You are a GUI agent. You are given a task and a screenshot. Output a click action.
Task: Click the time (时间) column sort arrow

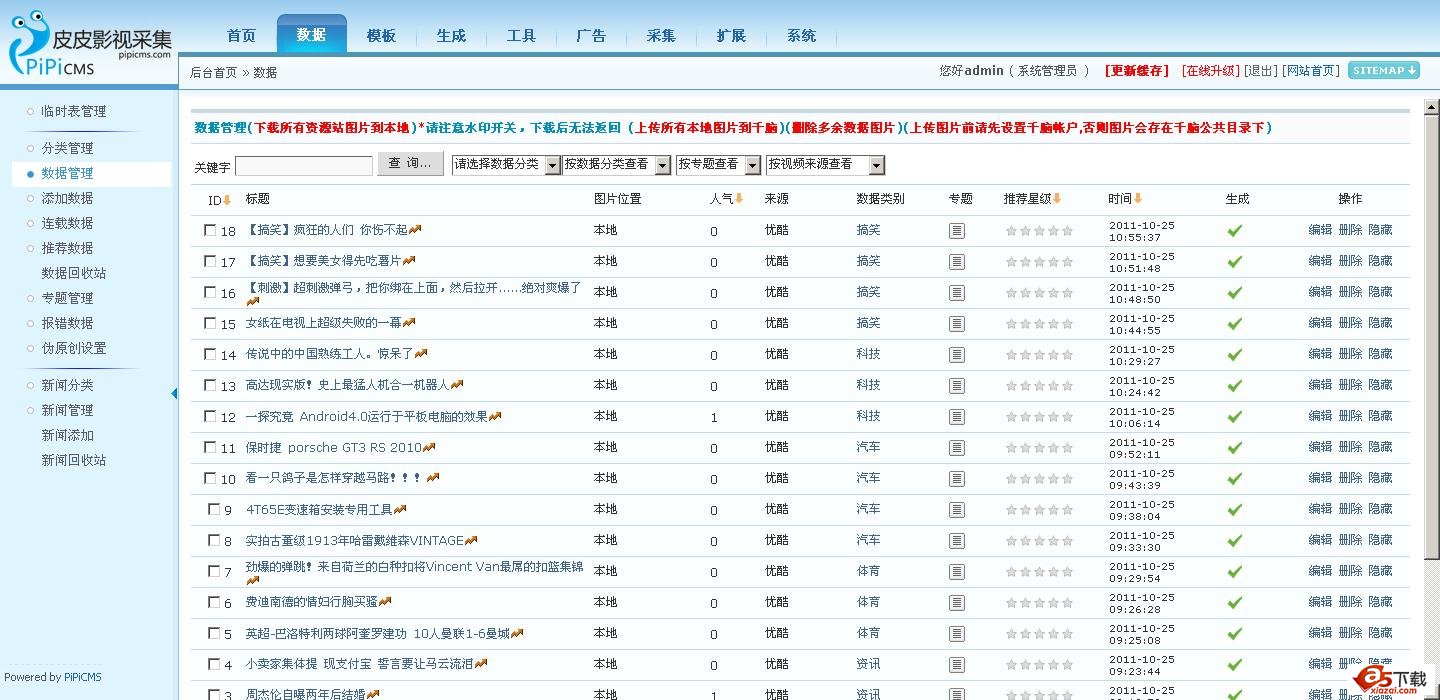1138,199
